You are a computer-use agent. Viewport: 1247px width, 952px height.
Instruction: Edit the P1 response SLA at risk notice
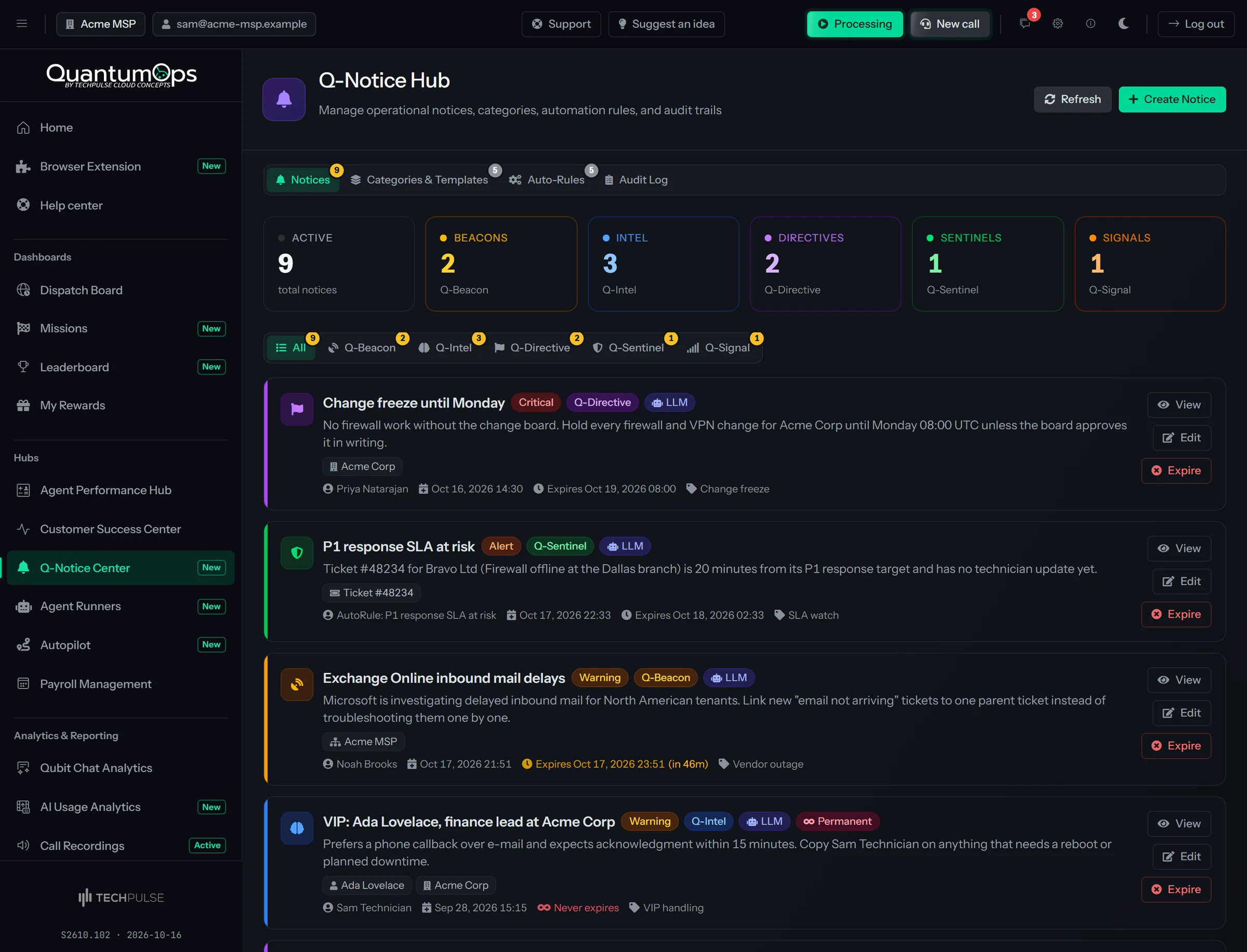(1182, 581)
